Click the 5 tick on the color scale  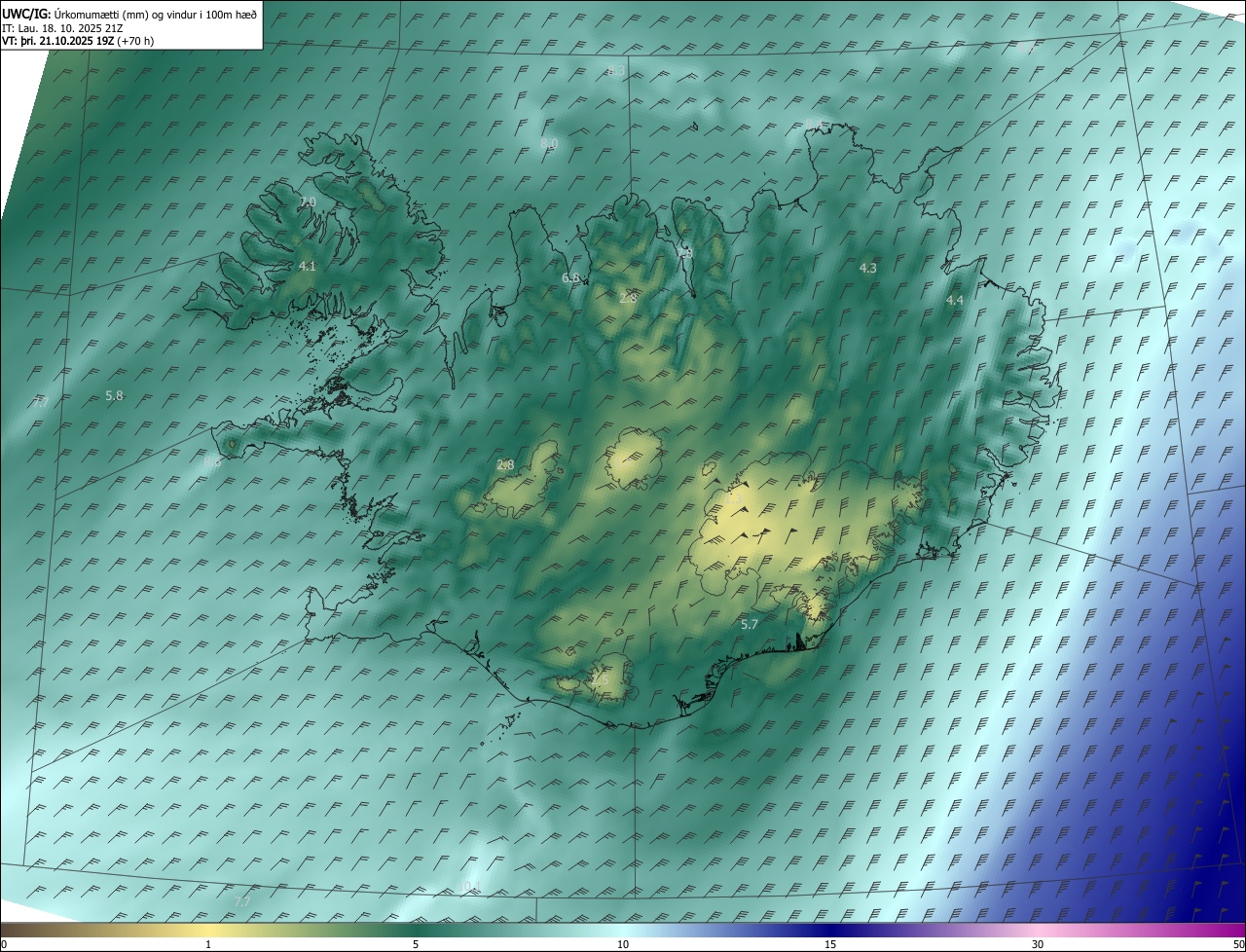(416, 945)
